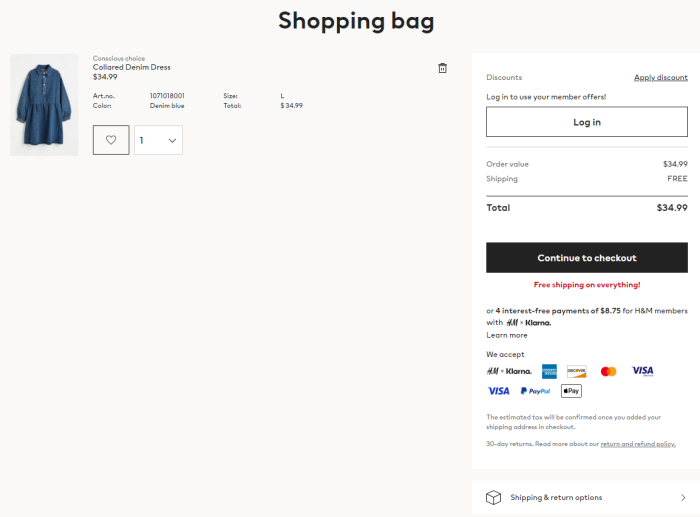Image resolution: width=700 pixels, height=517 pixels.
Task: Click the Mastercard payment icon
Action: [x=608, y=371]
